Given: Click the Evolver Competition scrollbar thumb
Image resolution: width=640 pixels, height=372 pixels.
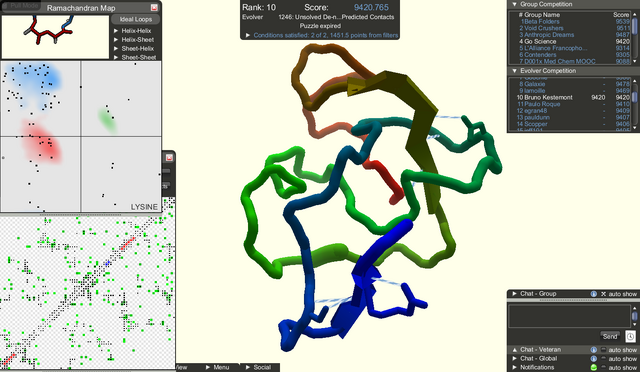Looking at the screenshot, I should (x=634, y=97).
